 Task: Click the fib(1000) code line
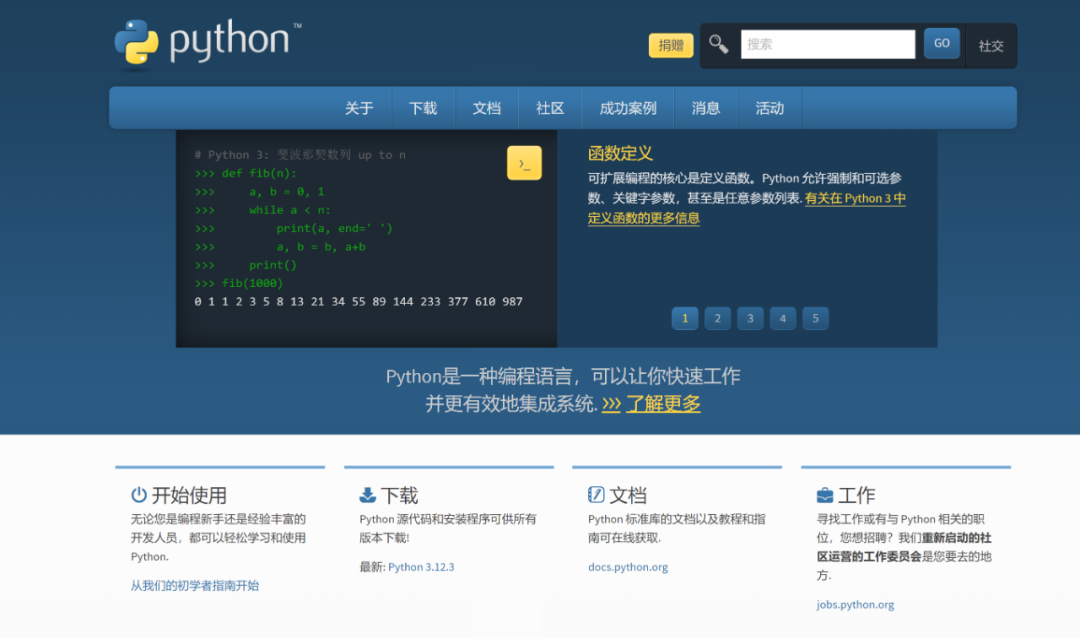[x=239, y=283]
